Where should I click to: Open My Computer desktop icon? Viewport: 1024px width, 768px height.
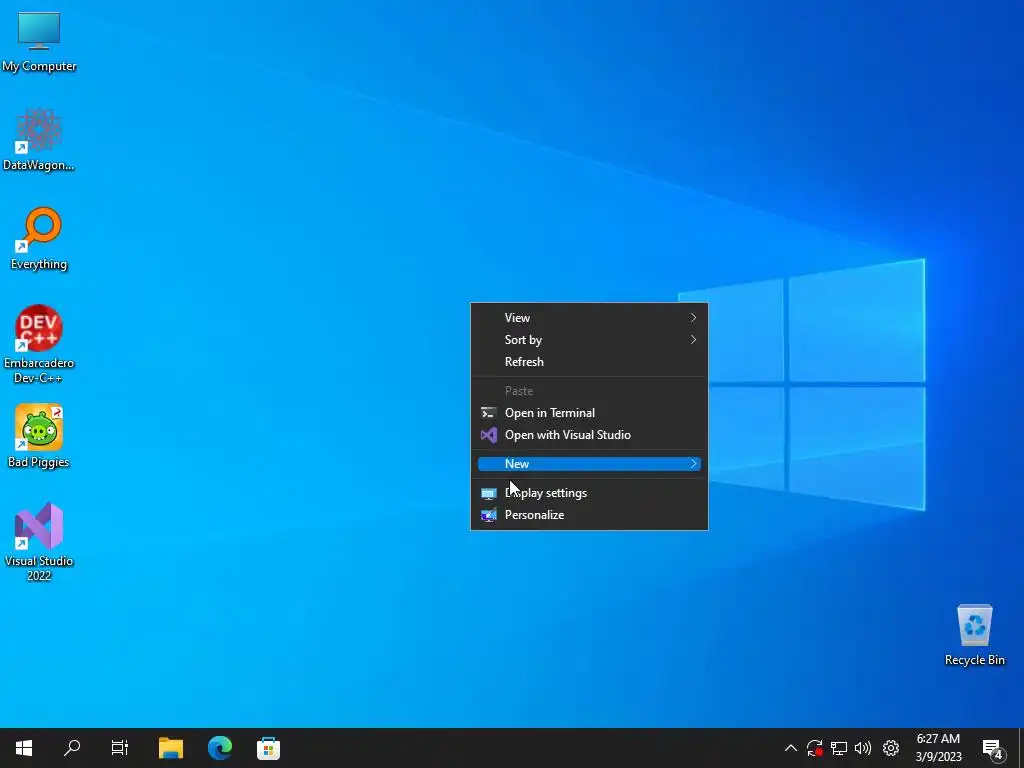pyautogui.click(x=39, y=42)
